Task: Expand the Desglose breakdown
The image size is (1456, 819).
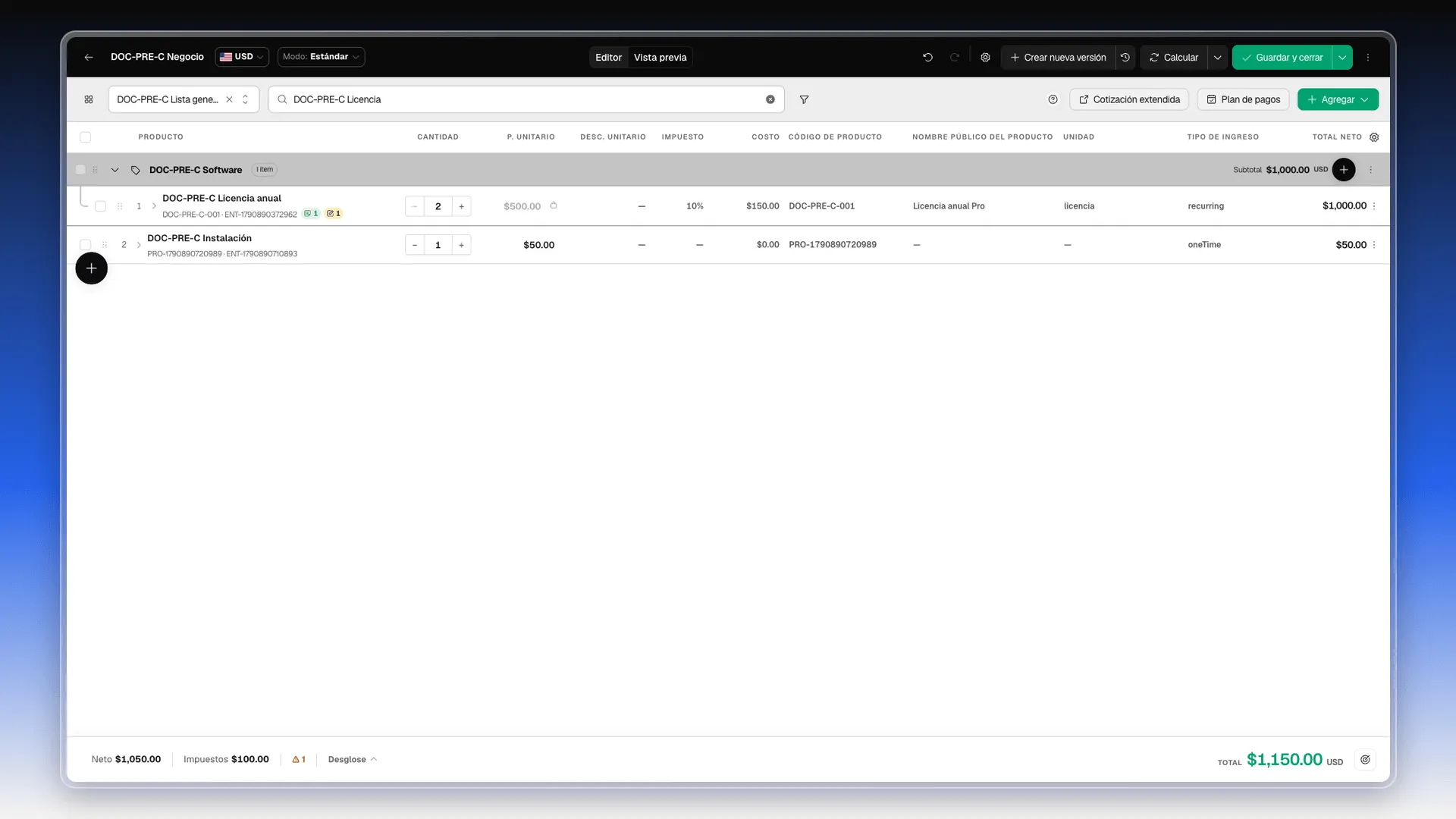Action: click(x=352, y=759)
